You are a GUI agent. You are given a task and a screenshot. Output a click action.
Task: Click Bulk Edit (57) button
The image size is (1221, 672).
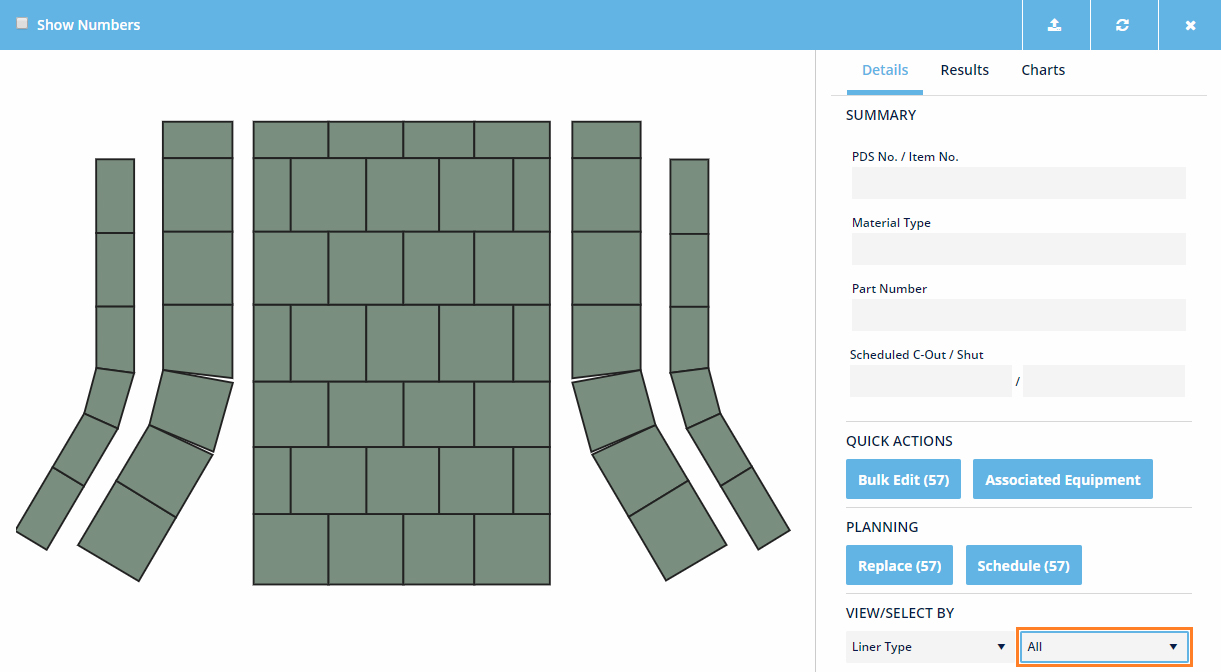coord(903,480)
